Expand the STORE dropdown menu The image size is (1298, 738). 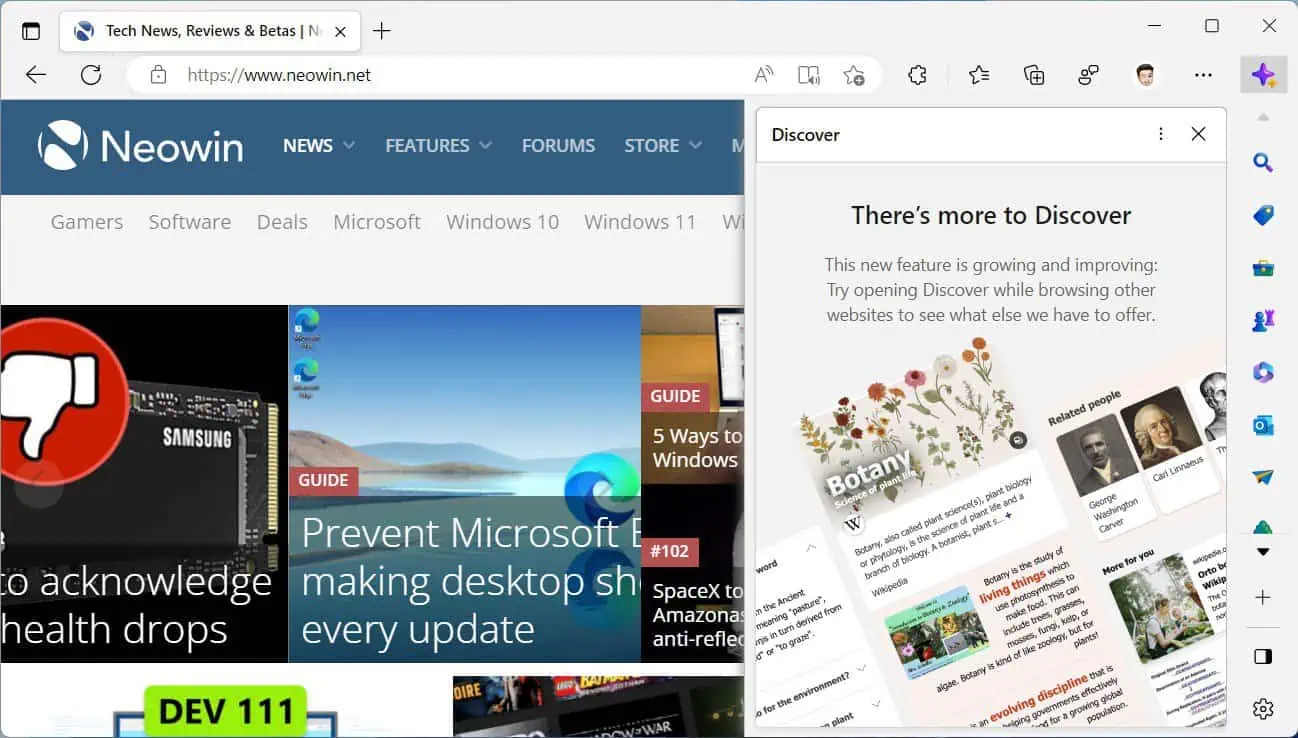(663, 146)
